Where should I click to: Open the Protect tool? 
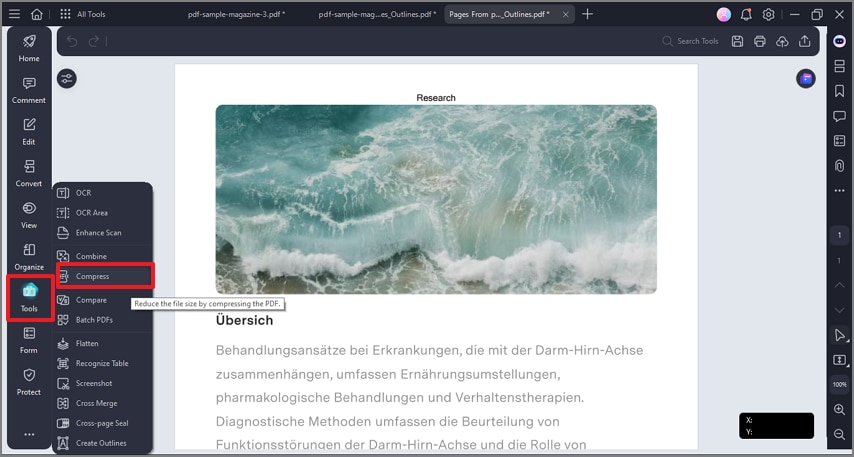click(x=29, y=381)
